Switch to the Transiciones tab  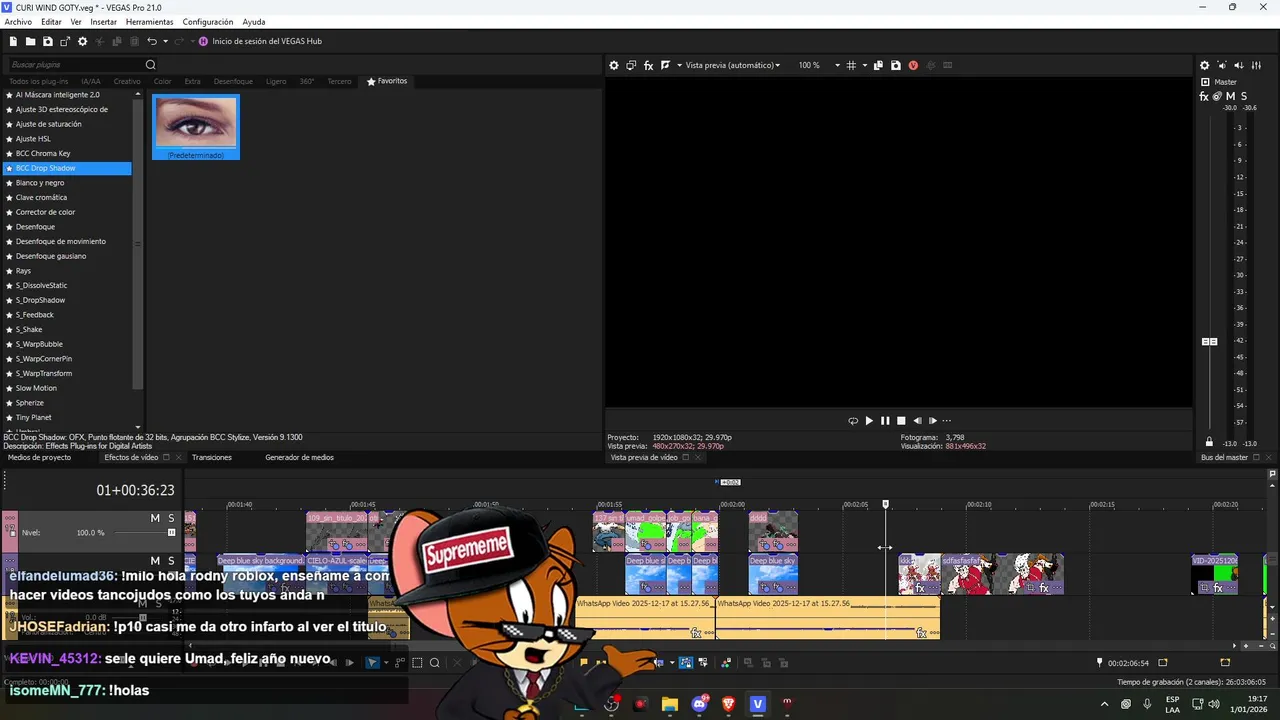pos(212,457)
